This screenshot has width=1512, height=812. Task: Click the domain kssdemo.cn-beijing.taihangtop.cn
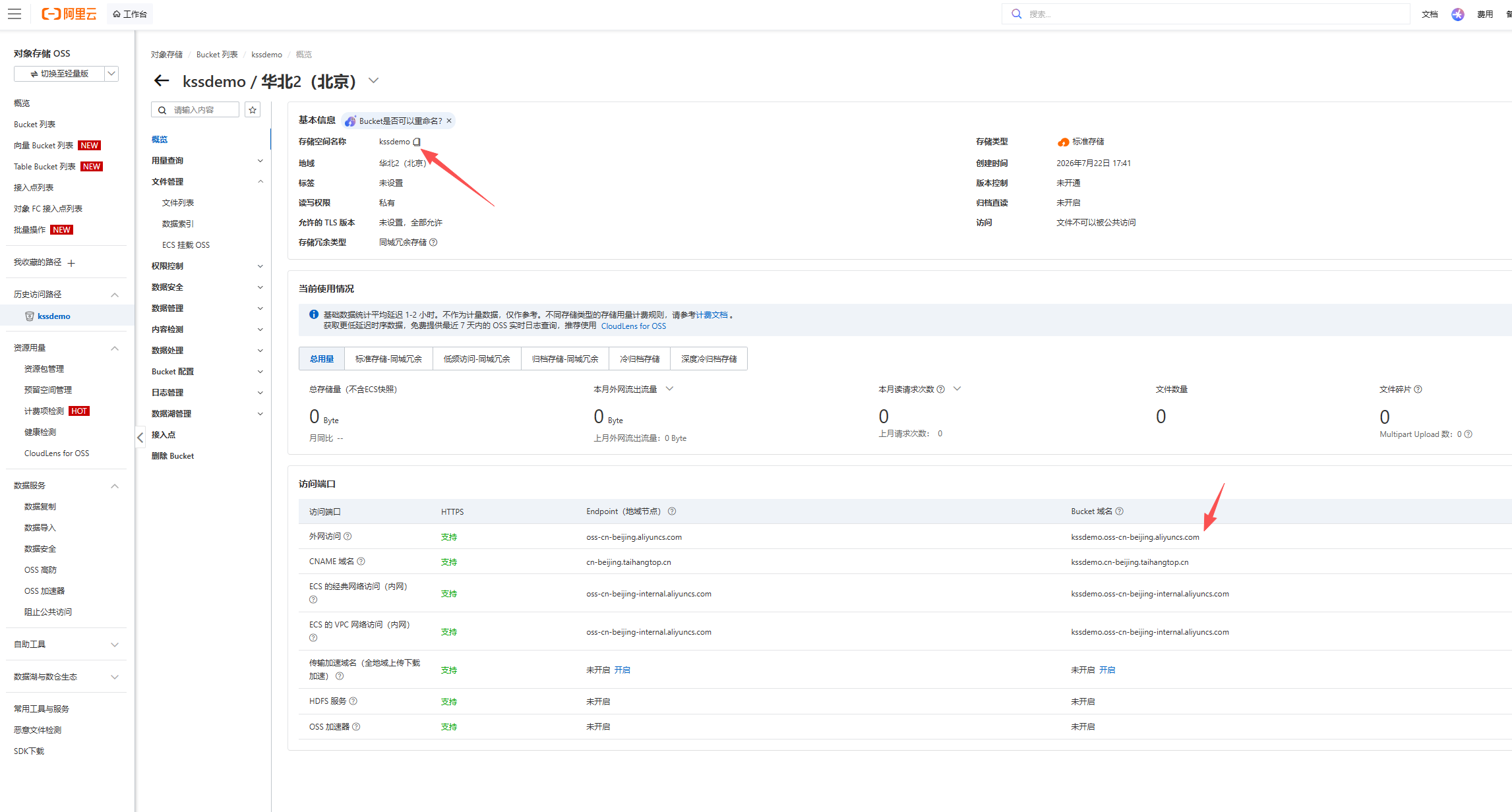tap(1130, 562)
